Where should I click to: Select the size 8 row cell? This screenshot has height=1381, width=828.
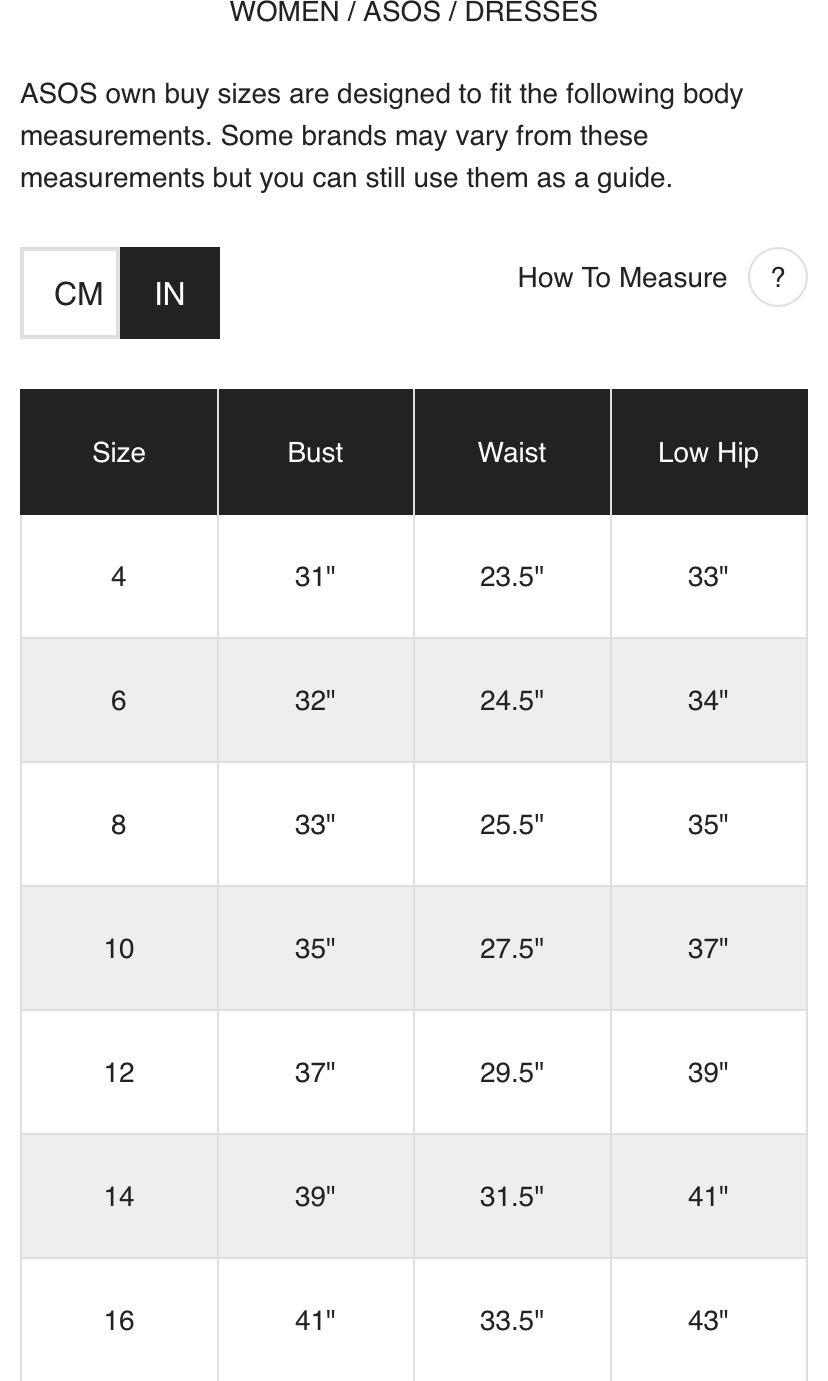point(119,825)
